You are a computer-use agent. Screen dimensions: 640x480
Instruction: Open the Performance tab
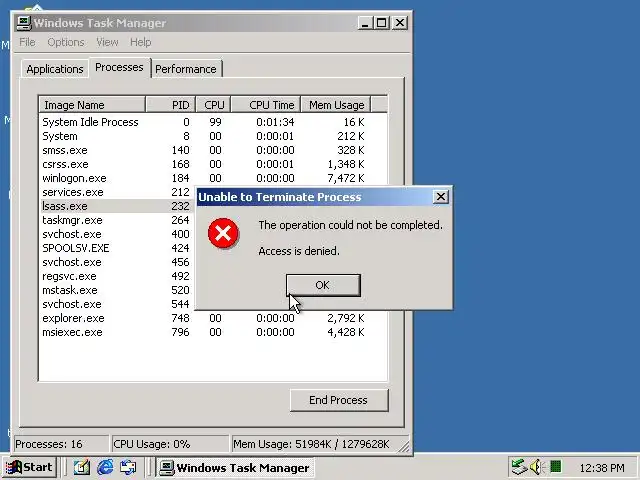(186, 69)
